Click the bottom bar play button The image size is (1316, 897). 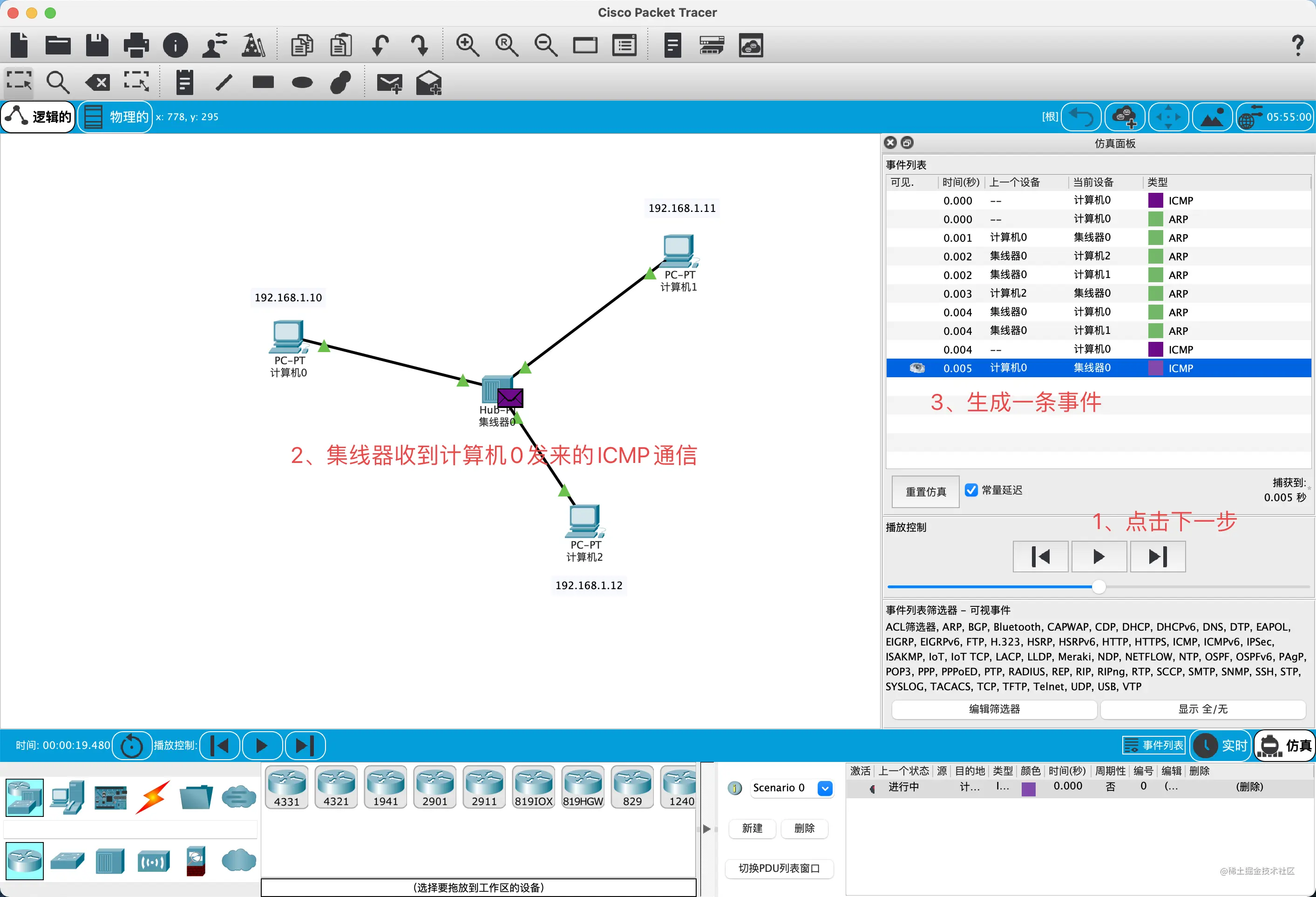[x=262, y=745]
